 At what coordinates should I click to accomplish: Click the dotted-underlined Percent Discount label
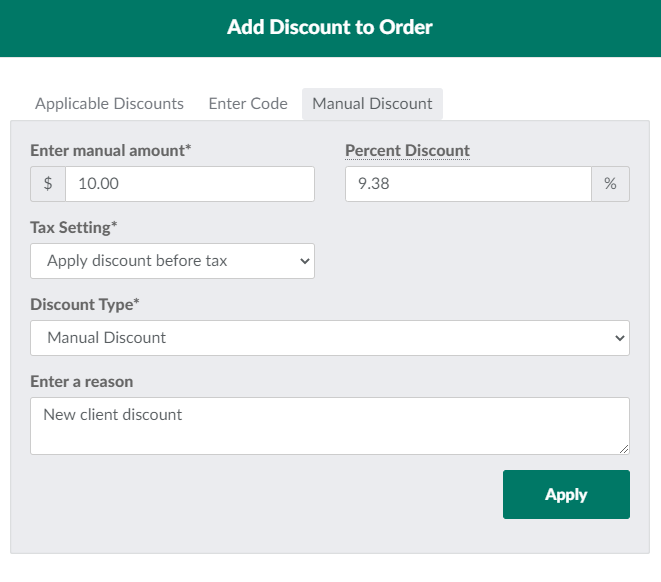coord(407,151)
